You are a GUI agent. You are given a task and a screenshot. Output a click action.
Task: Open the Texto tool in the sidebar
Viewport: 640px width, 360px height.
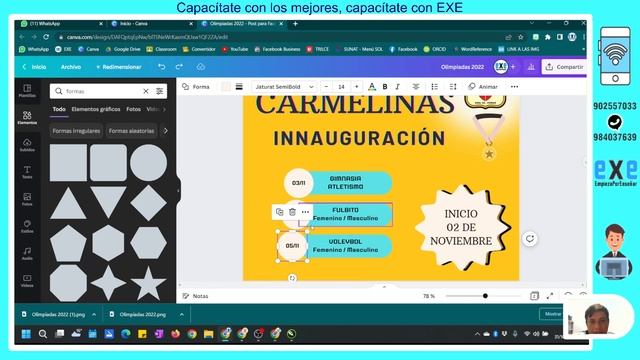27,172
